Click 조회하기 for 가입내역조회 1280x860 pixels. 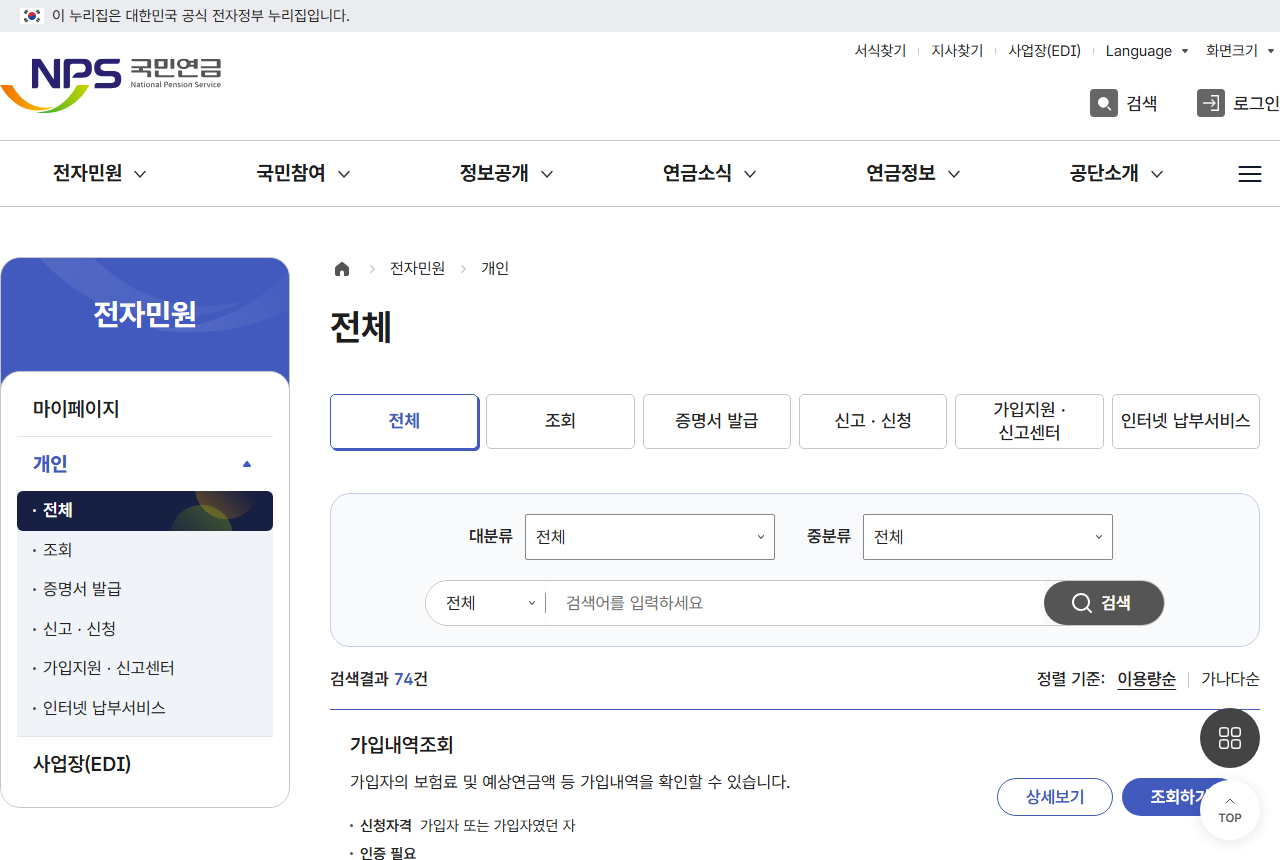(x=1180, y=797)
